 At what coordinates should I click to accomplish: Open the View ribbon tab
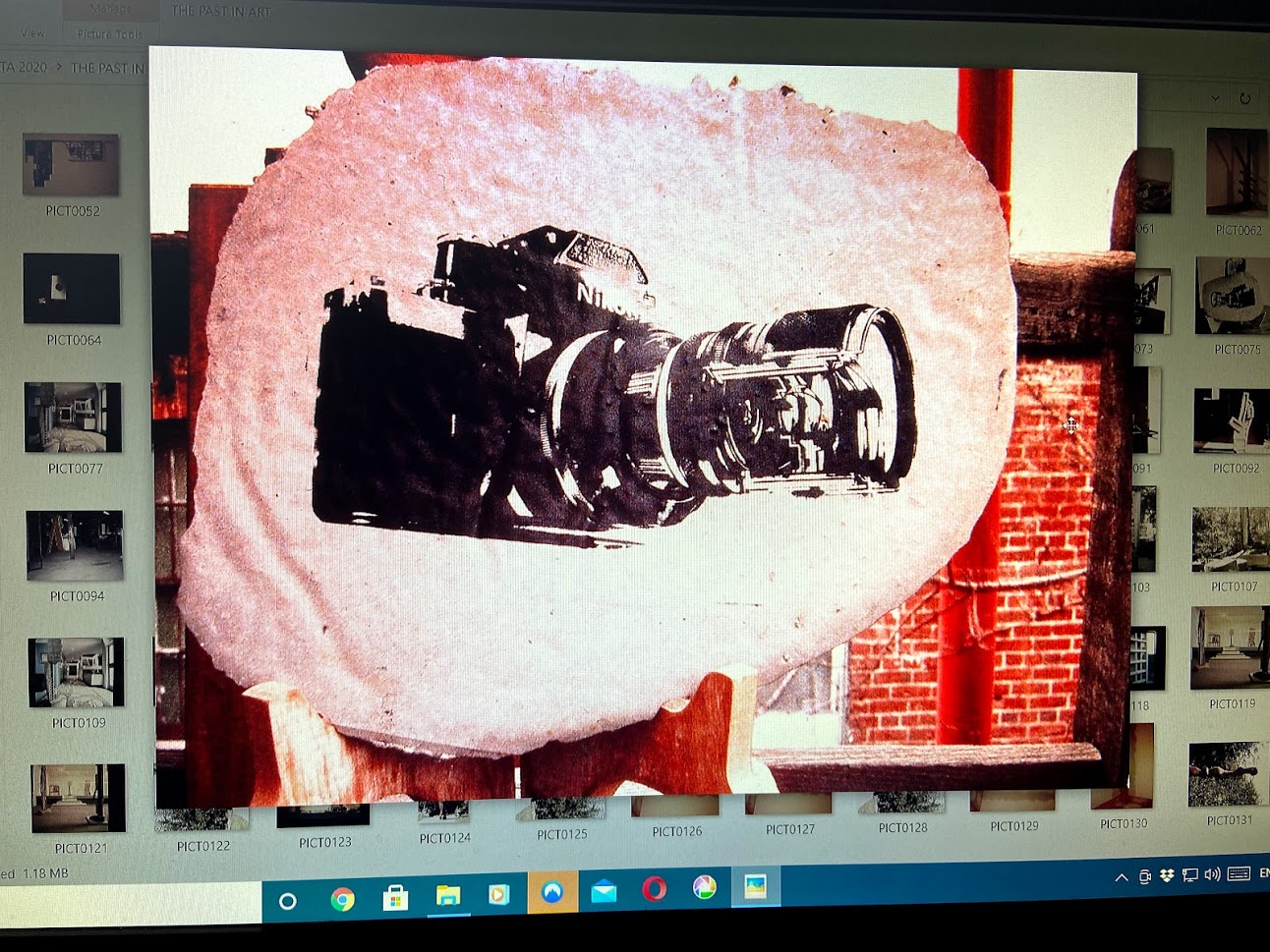coord(32,33)
